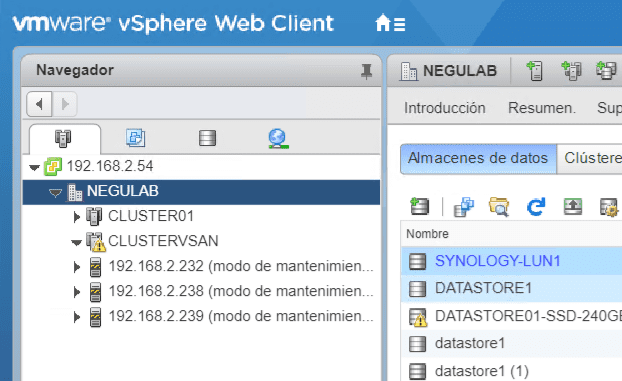The height and width of the screenshot is (381, 622).
Task: Expand host 192.168.2.239
Action: point(77,317)
